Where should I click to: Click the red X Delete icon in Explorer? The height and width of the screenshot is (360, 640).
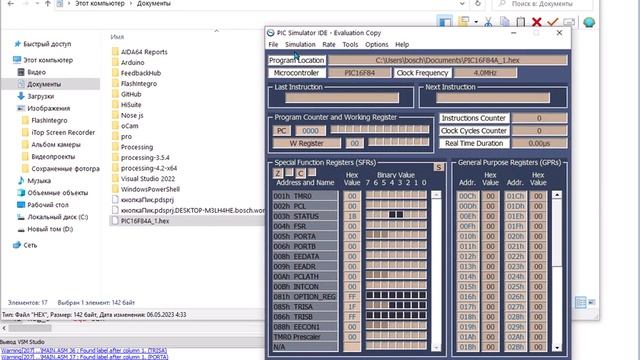[x=537, y=22]
